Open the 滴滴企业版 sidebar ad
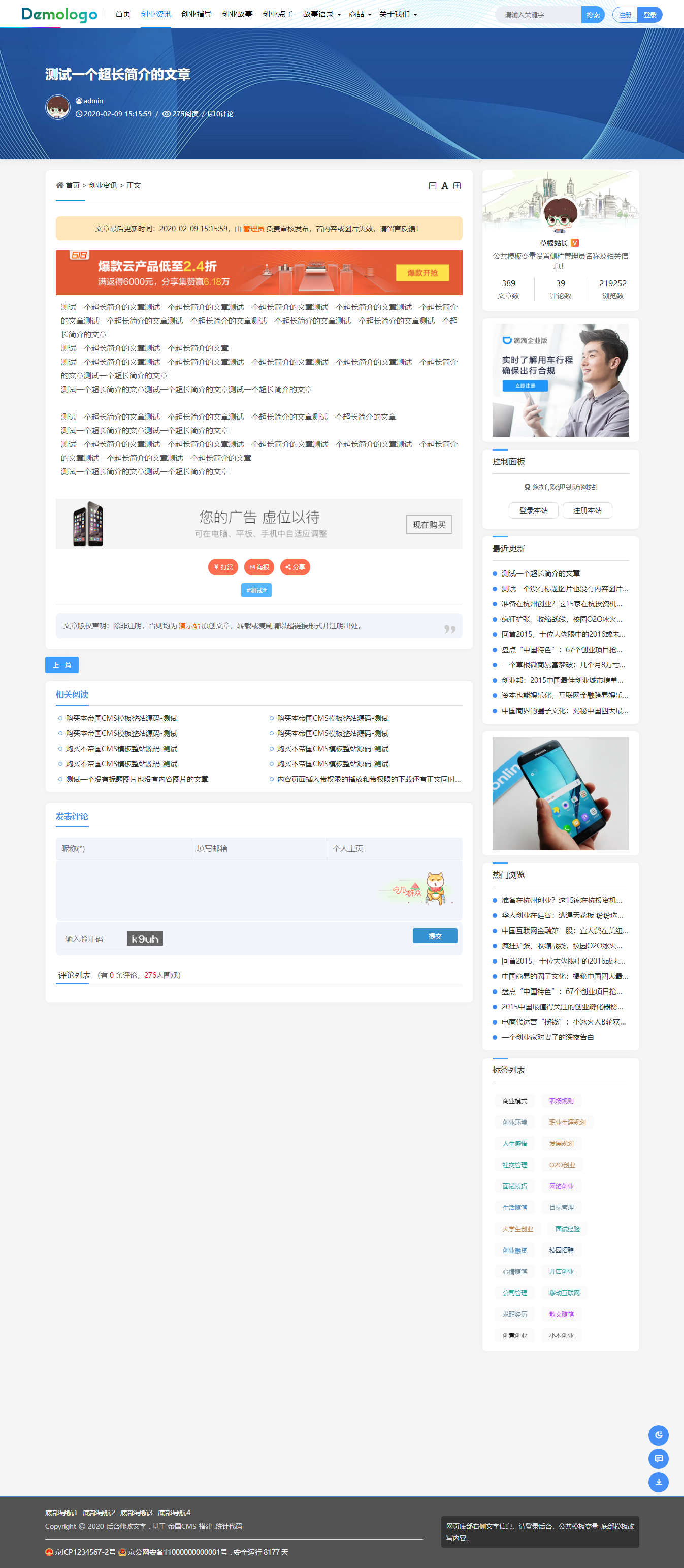This screenshot has height=1568, width=684. tap(561, 380)
